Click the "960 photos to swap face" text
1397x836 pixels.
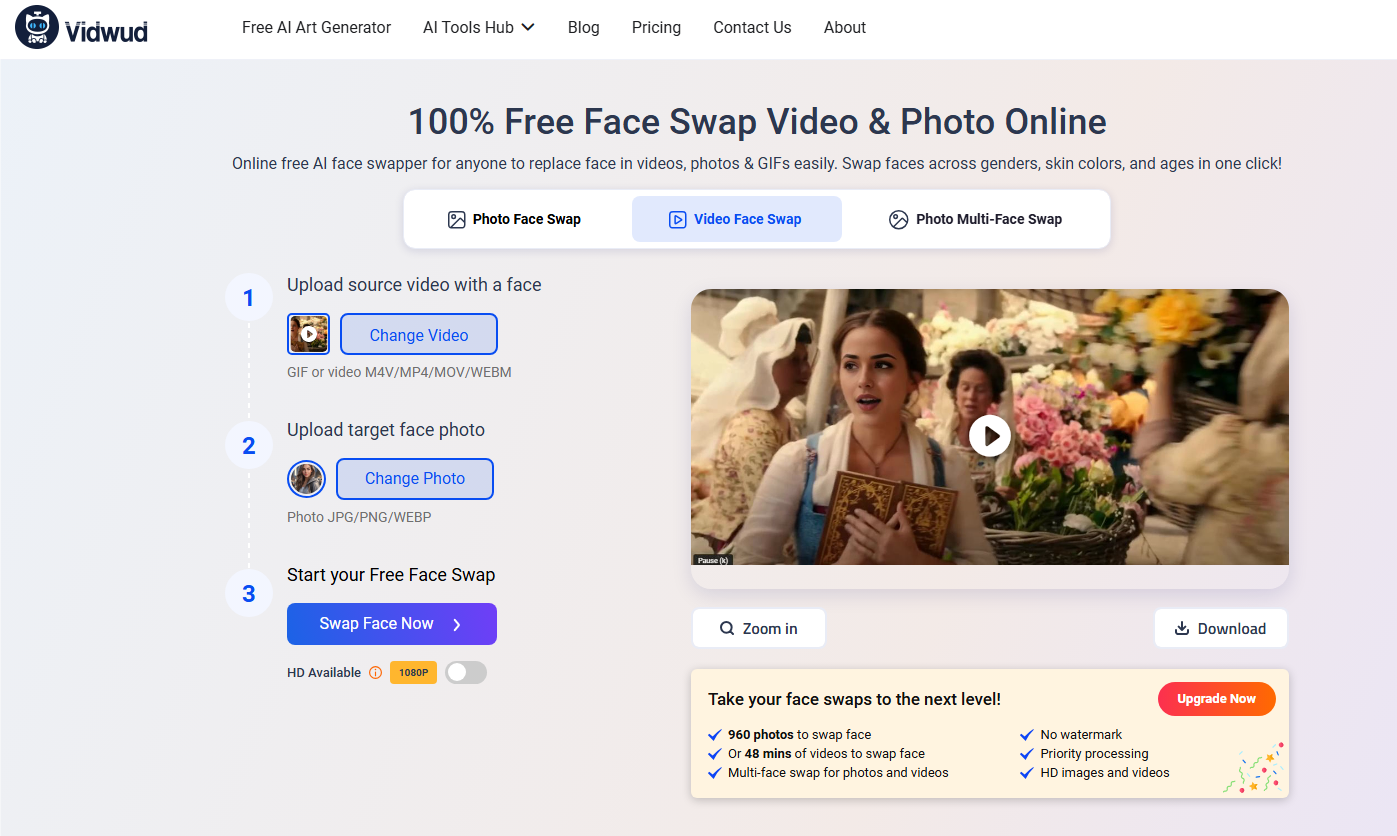(799, 734)
